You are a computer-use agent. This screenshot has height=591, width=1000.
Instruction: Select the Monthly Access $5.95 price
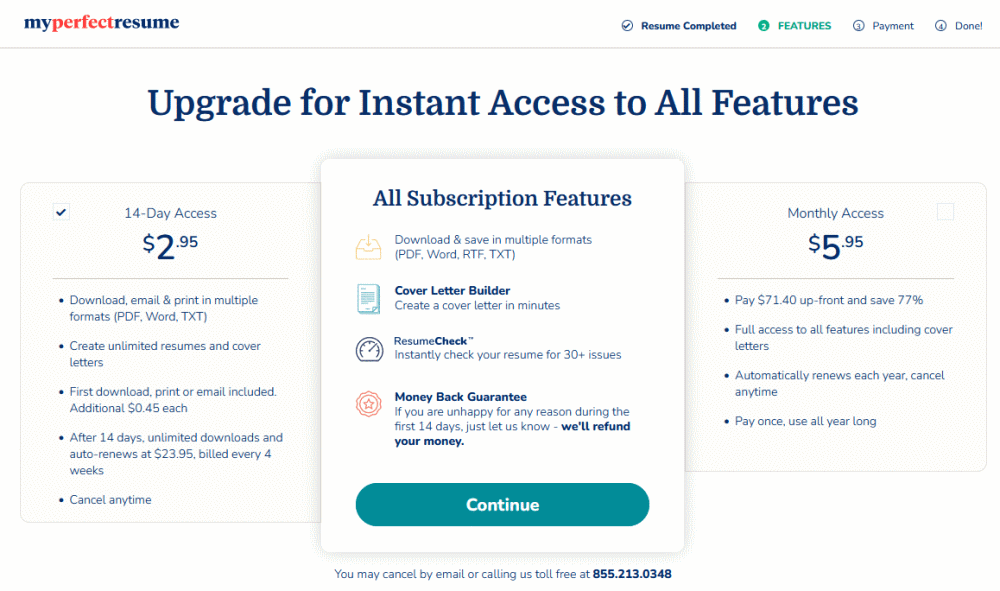point(835,247)
